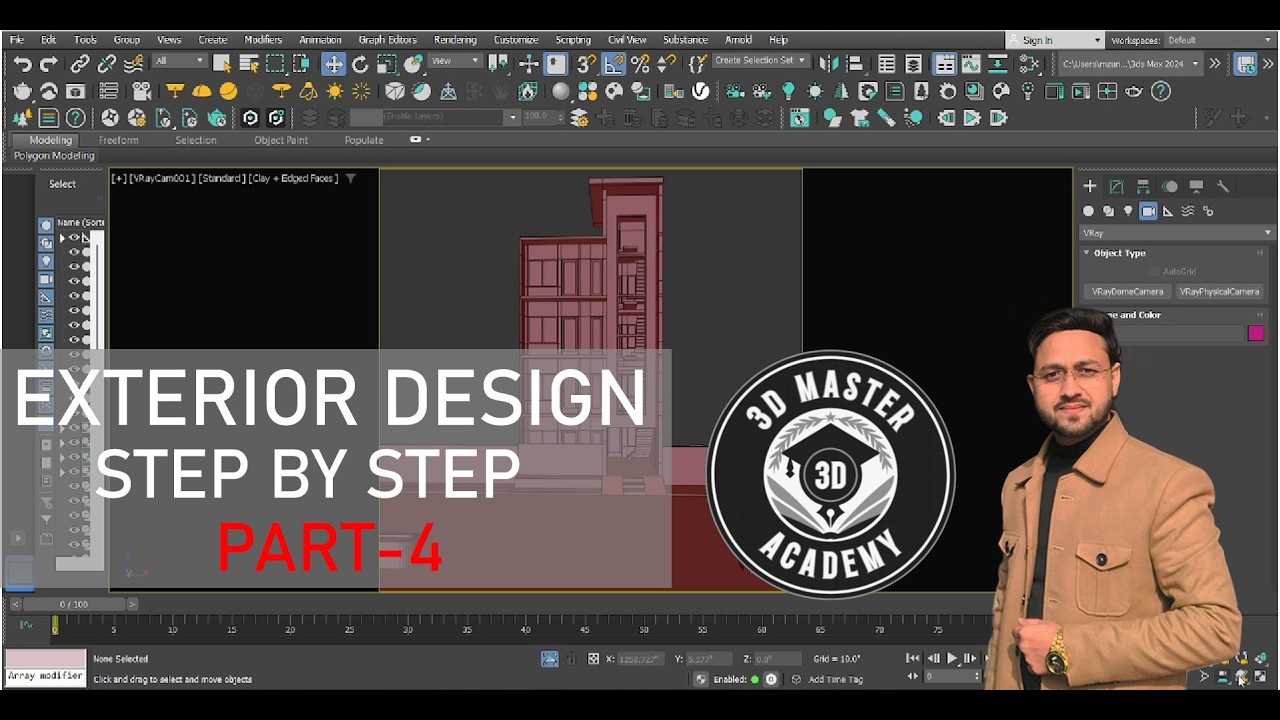Viewport: 1280px width, 720px height.
Task: Toggle the Angle Snap button
Action: coord(614,64)
